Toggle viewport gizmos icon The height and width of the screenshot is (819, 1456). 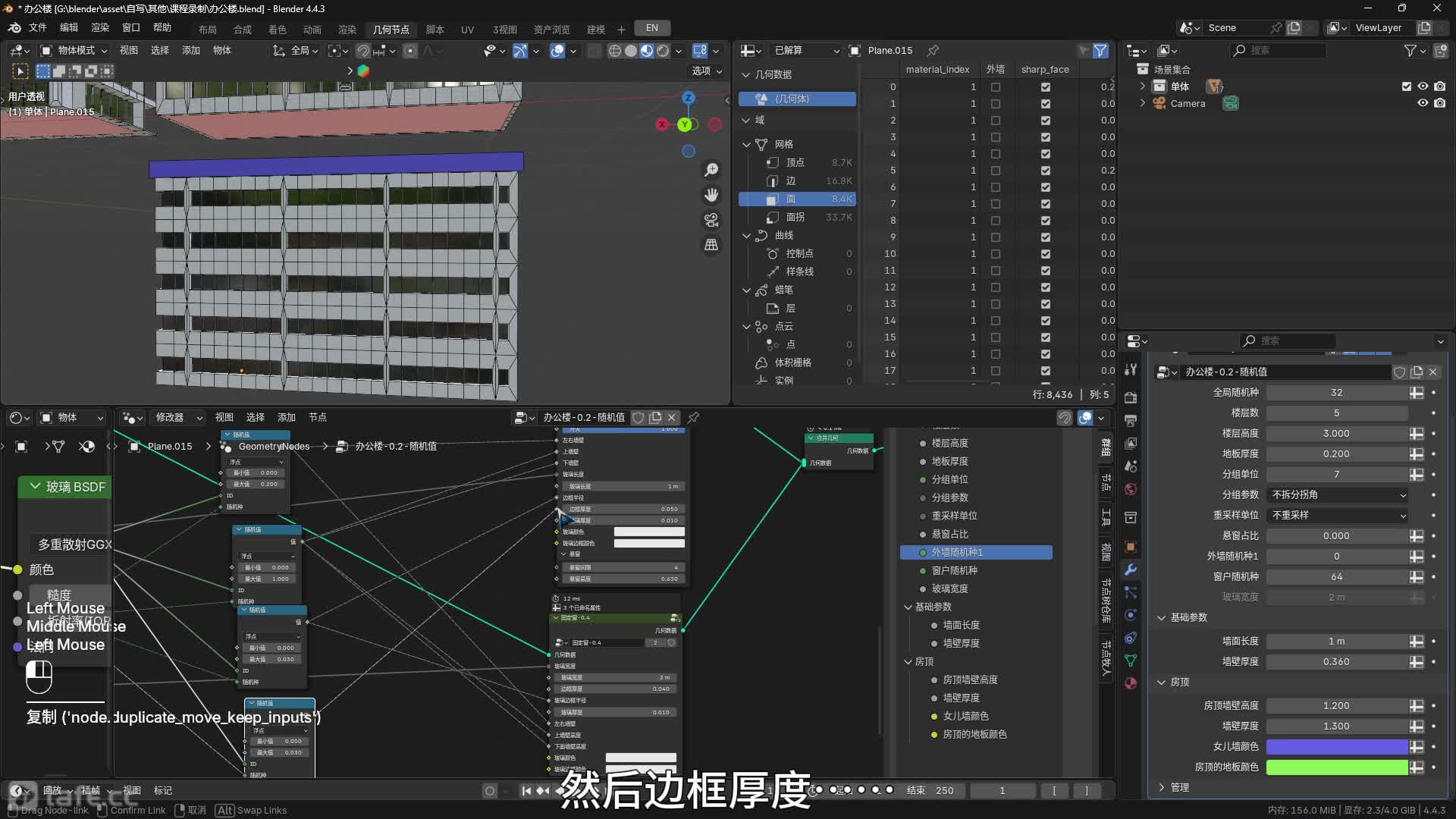tap(520, 51)
